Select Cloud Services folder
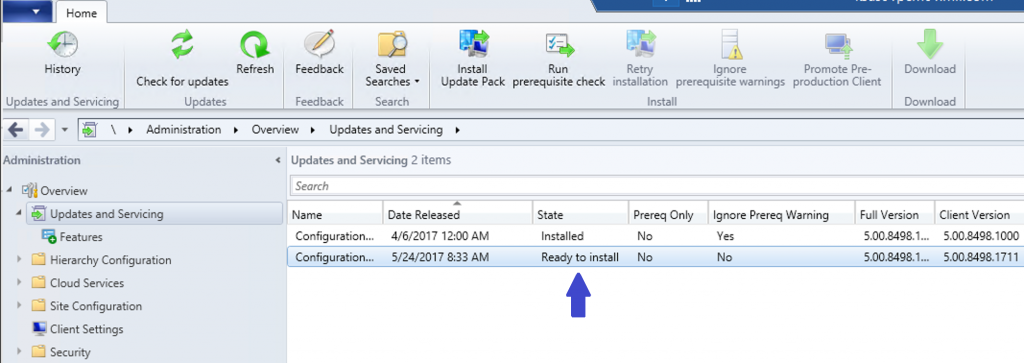Viewport: 1024px width, 363px height. click(87, 283)
